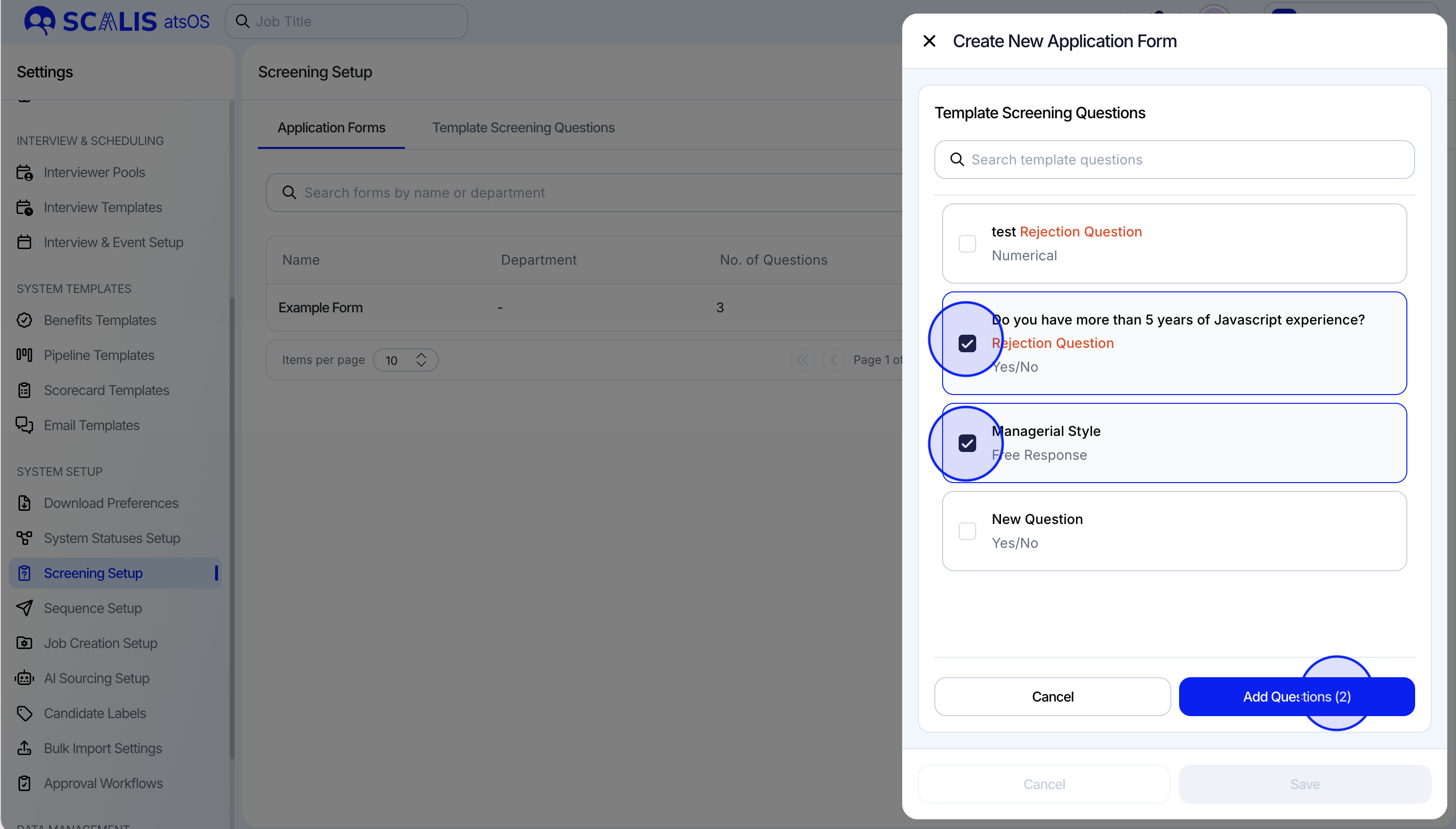
Task: Check the 'test' Rejection Question checkbox
Action: click(x=967, y=244)
